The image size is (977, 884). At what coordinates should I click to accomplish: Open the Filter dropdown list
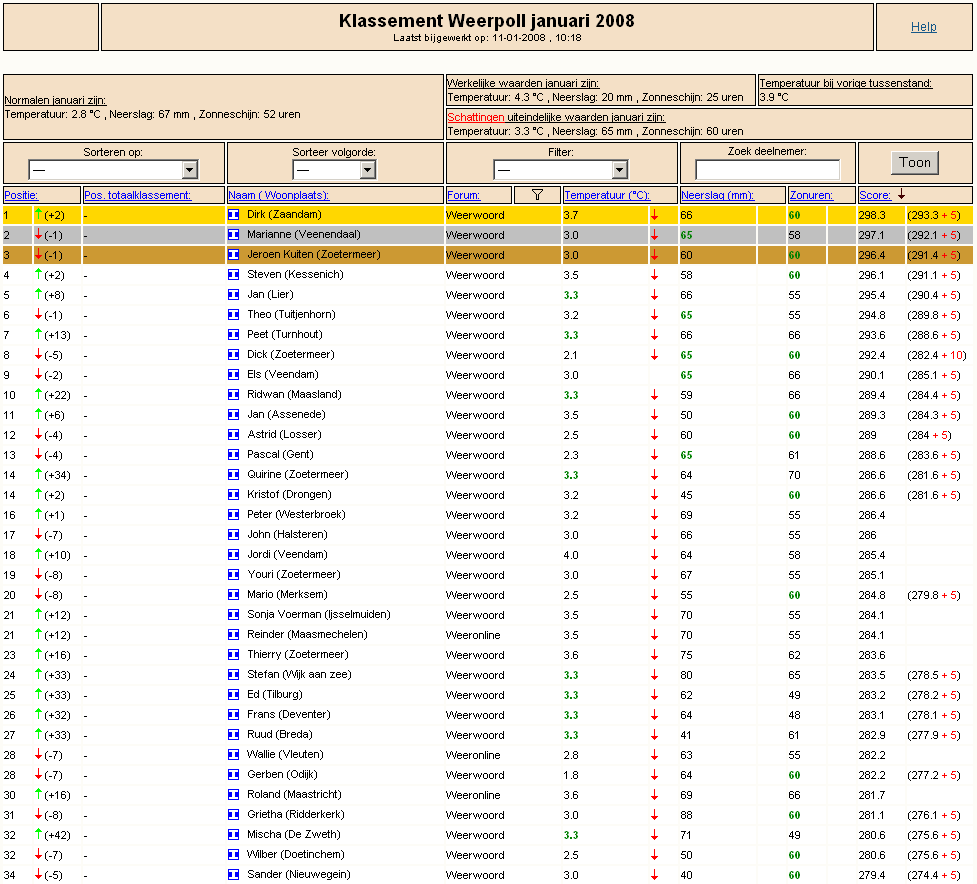[561, 169]
